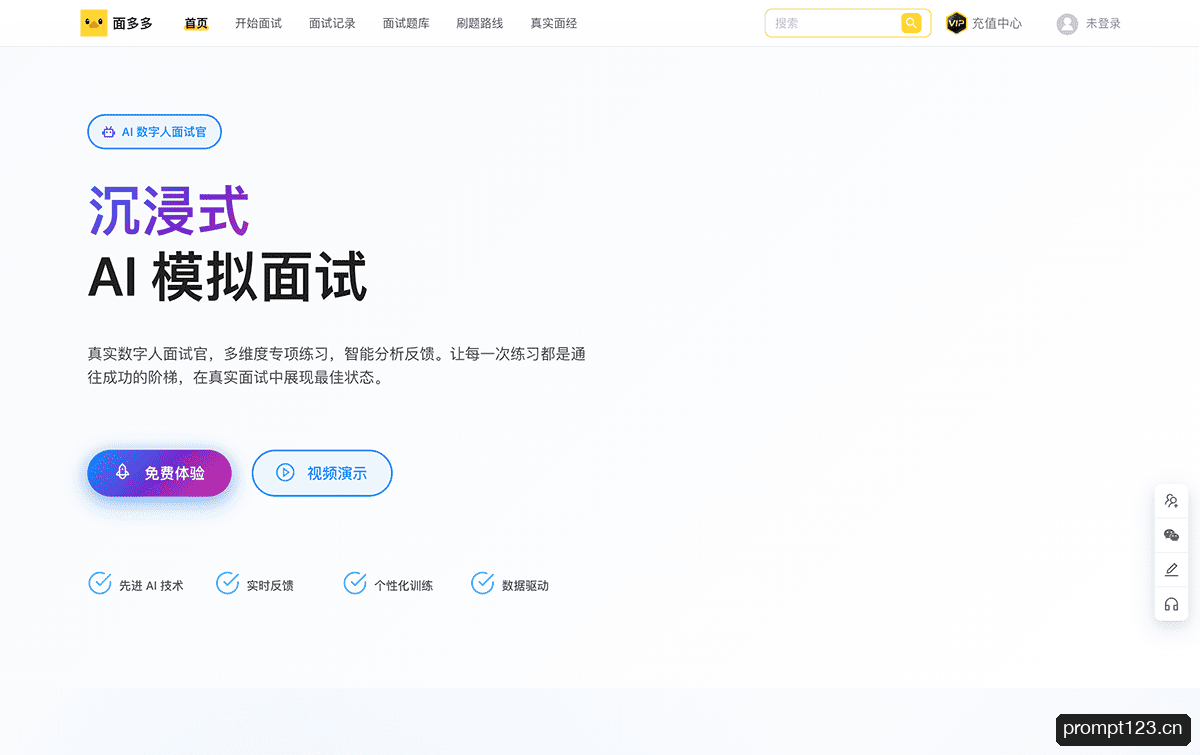The width and height of the screenshot is (1200, 755).
Task: Click the 视频演示 button
Action: [322, 473]
